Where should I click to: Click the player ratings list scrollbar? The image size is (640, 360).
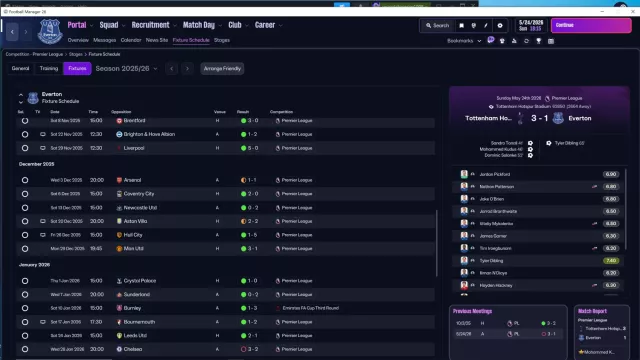tap(625, 210)
